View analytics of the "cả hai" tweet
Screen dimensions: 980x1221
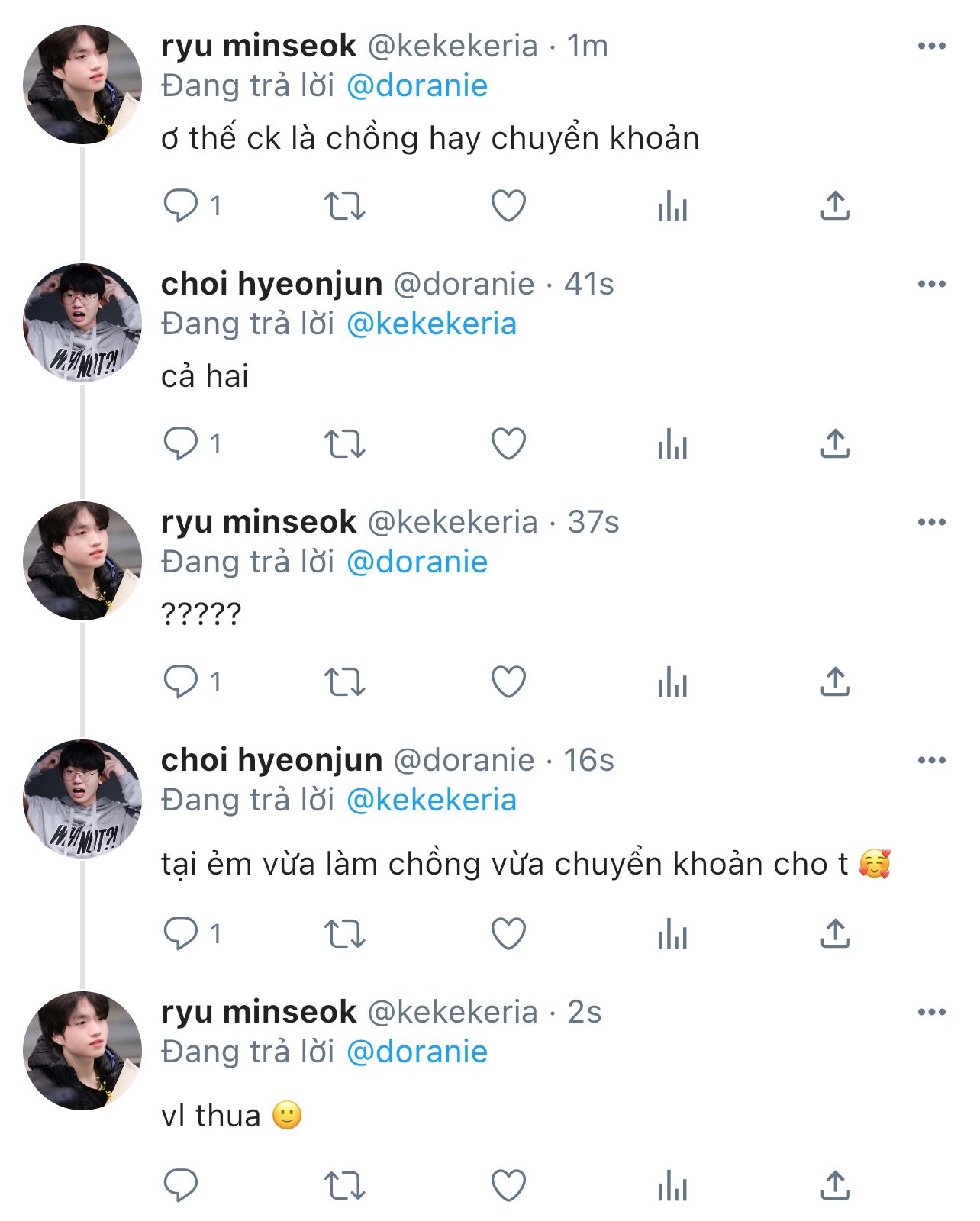point(672,444)
